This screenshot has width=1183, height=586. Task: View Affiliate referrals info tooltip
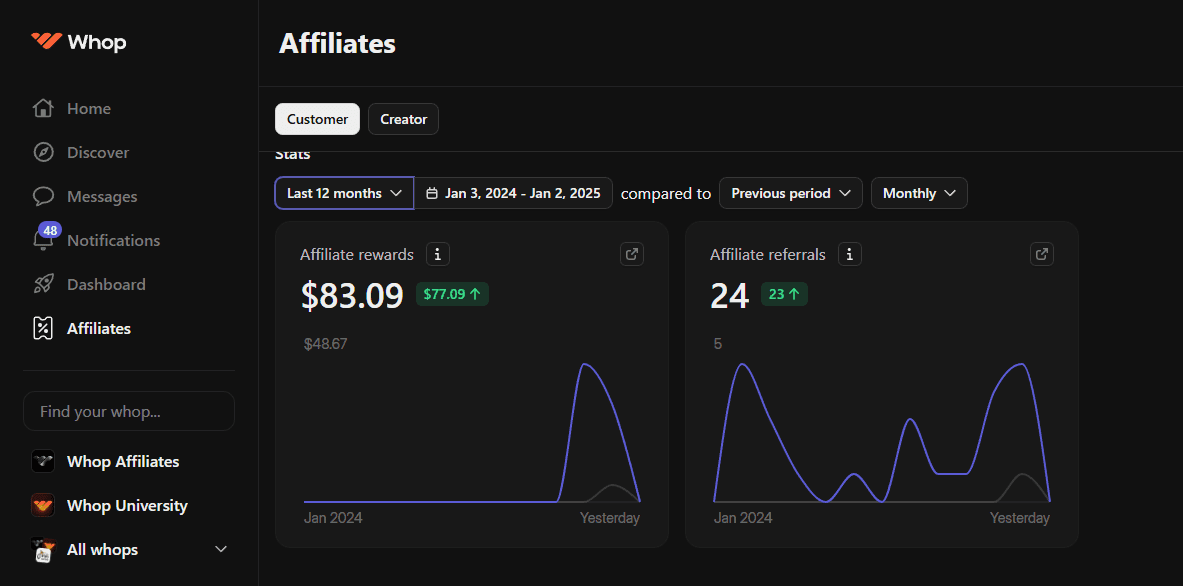click(x=849, y=254)
